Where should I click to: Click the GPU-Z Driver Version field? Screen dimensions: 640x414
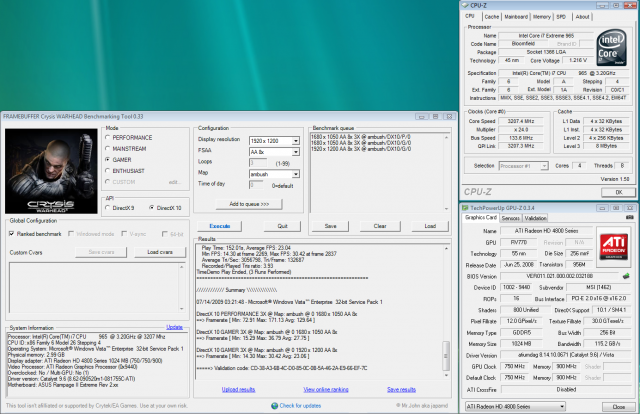point(566,355)
